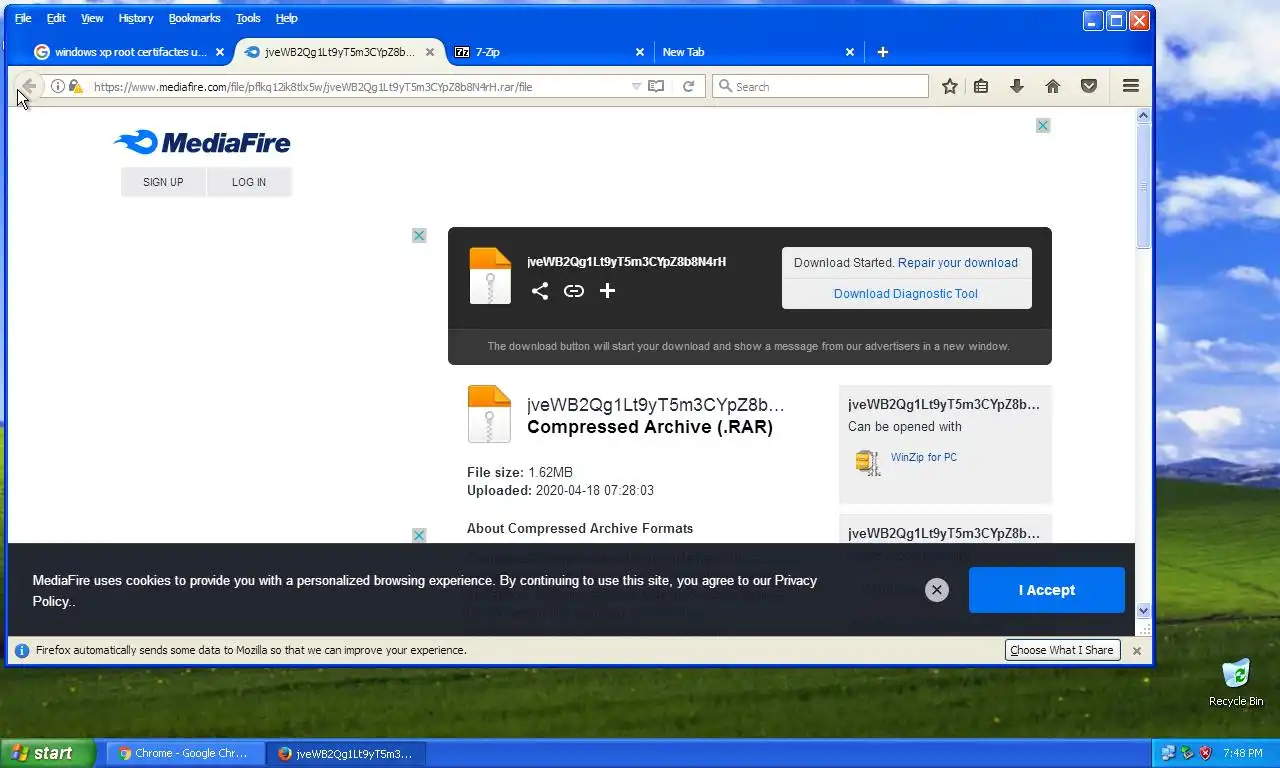Dismiss the cookie notice with the round X
The image size is (1280, 768).
click(x=936, y=590)
